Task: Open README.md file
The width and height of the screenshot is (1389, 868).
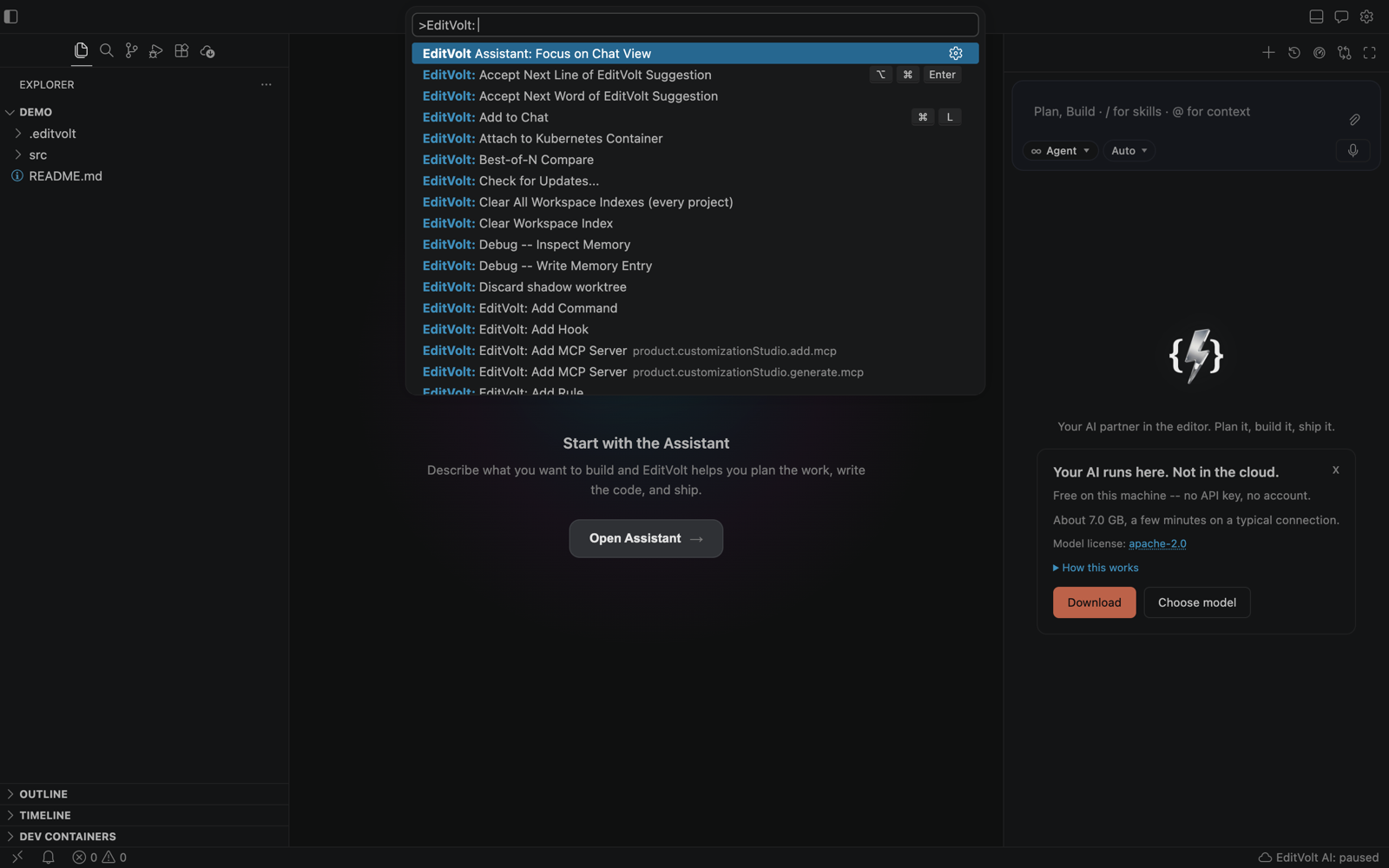Action: (x=144, y=176)
